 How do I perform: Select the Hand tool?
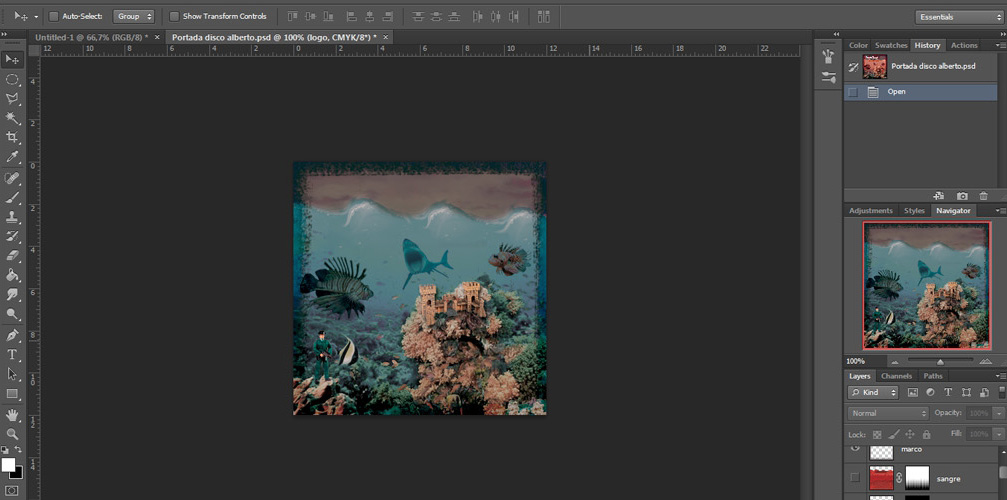[13, 414]
